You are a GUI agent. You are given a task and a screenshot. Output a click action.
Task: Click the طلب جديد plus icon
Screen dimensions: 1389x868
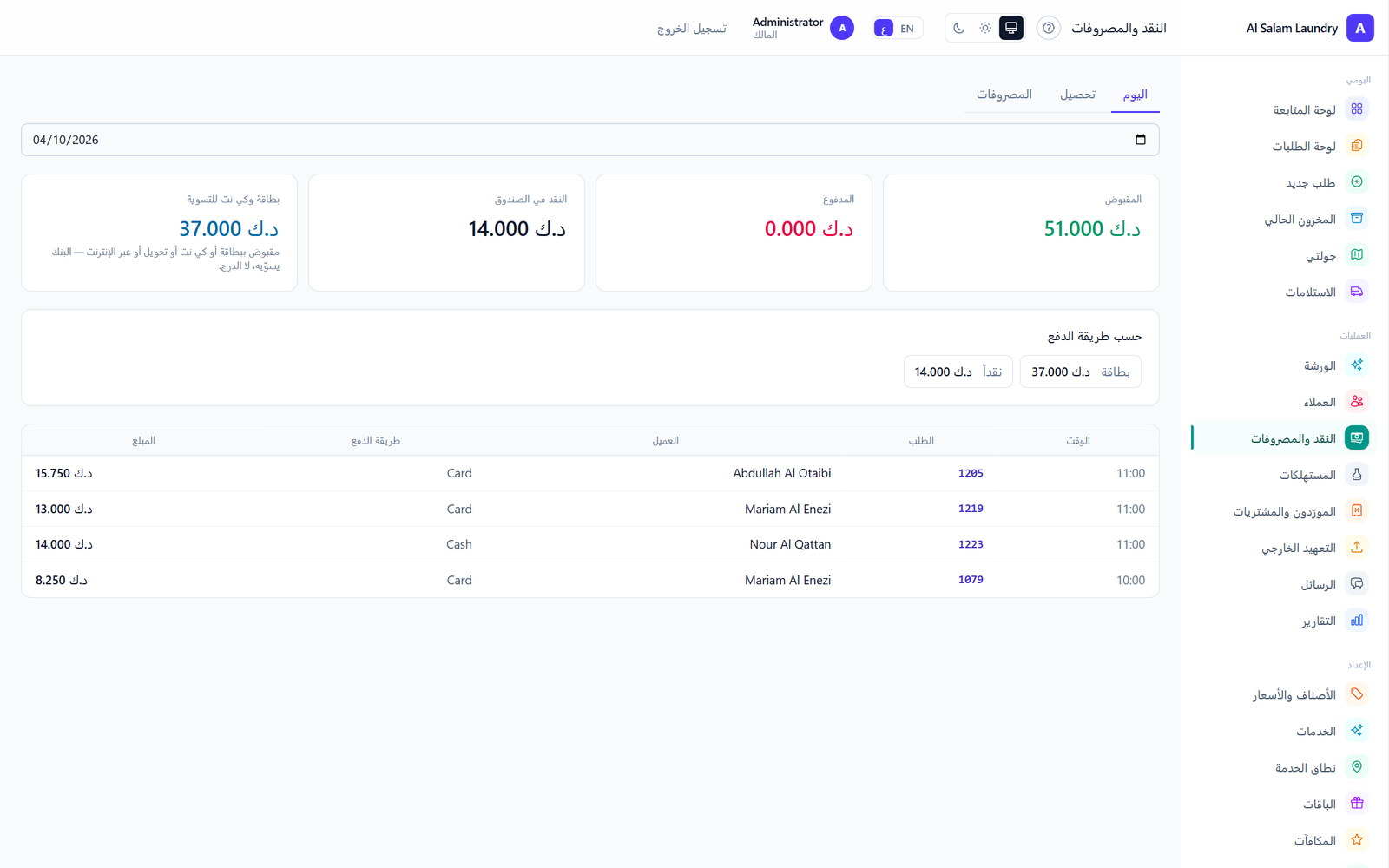click(1357, 182)
